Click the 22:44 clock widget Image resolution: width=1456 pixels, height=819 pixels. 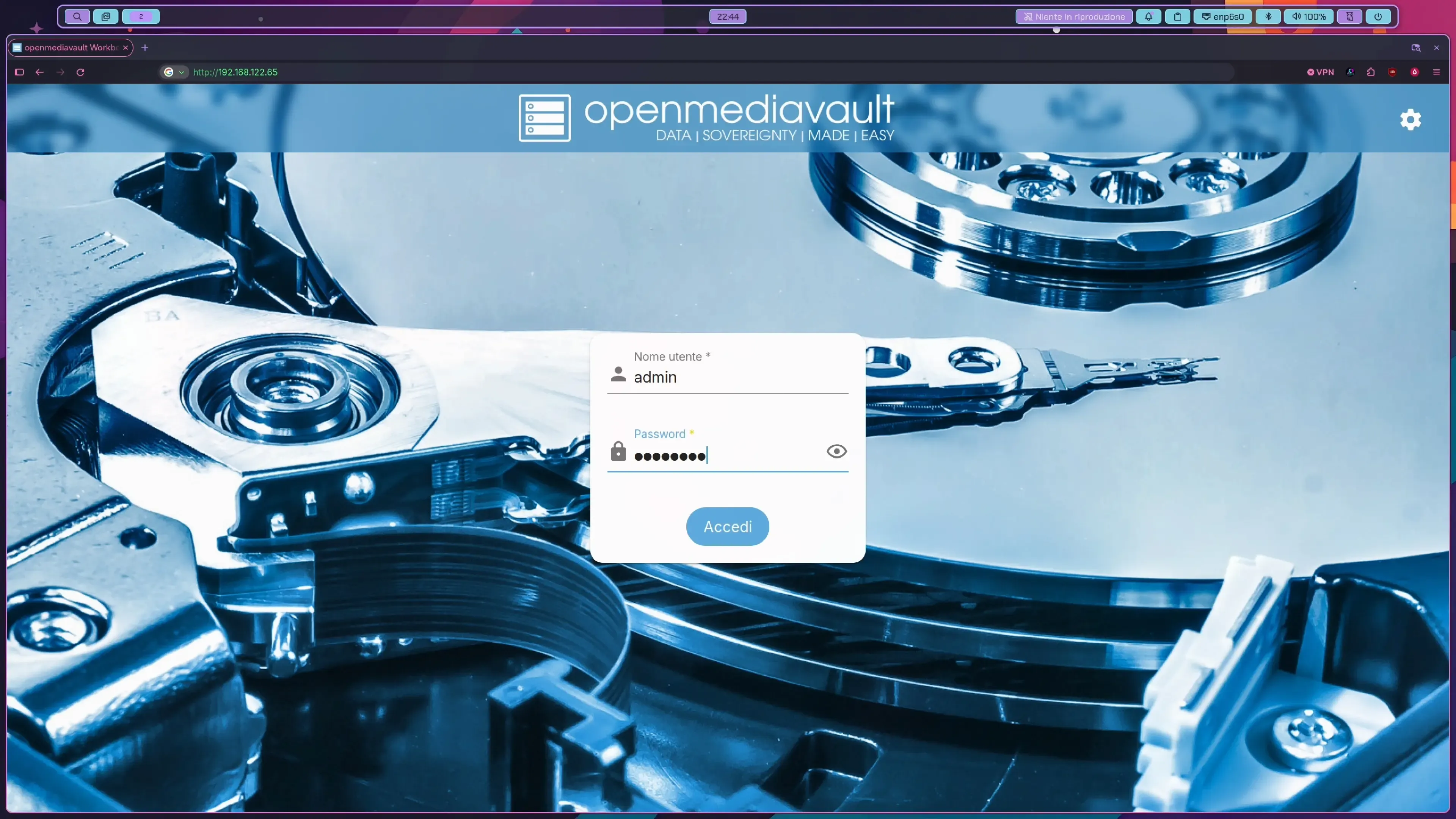point(728,16)
